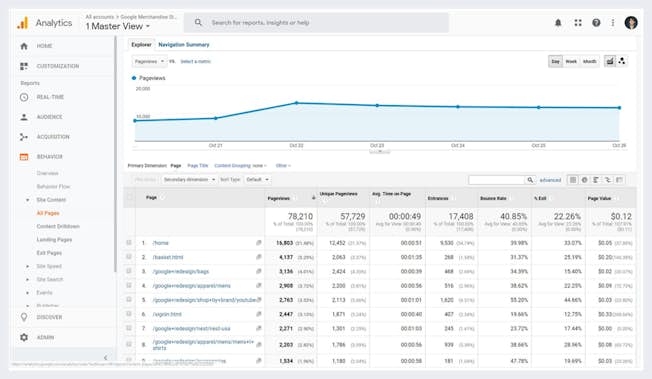Expand the Site Content tree item
Image resolution: width=652 pixels, height=379 pixels.
pos(27,200)
